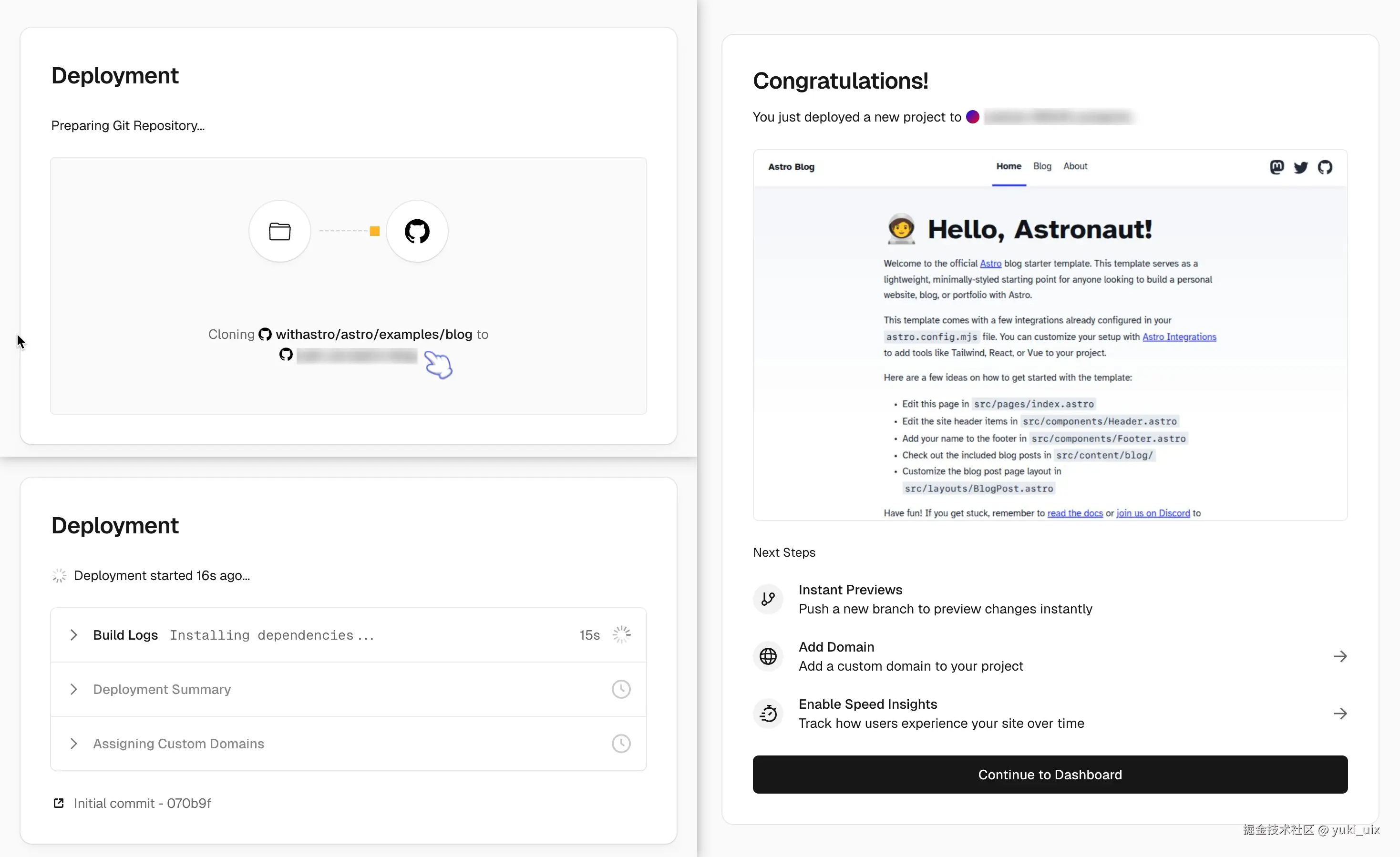
Task: Click the 15s build timer
Action: 589,635
